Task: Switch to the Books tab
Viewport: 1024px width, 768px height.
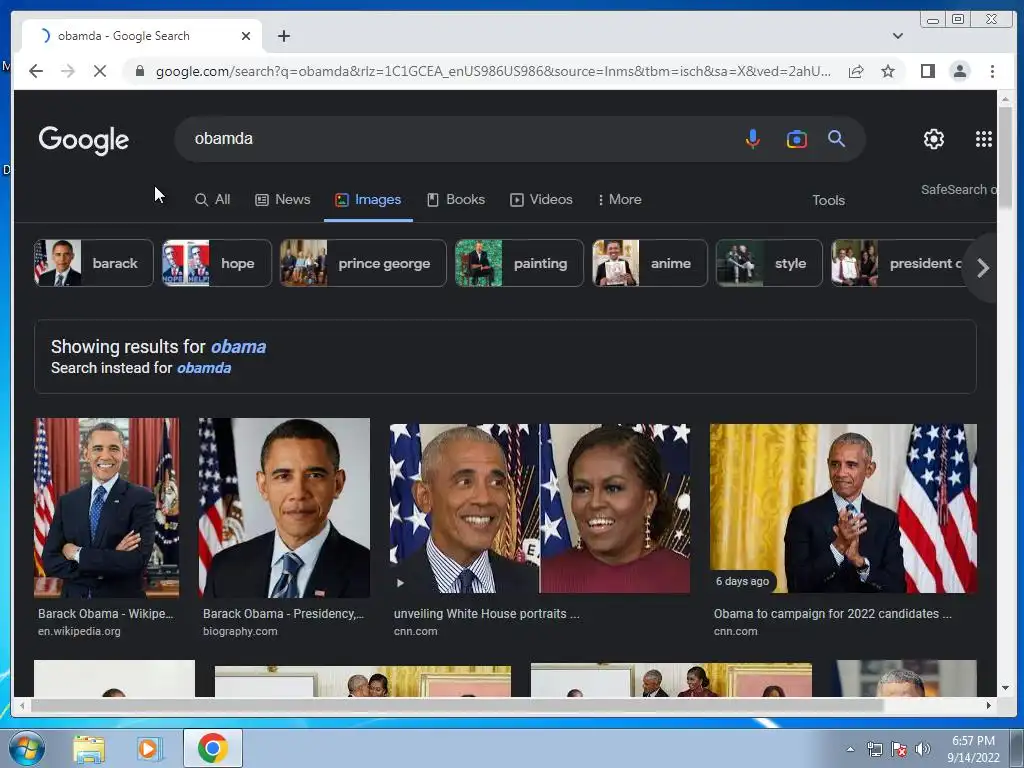Action: (x=456, y=199)
